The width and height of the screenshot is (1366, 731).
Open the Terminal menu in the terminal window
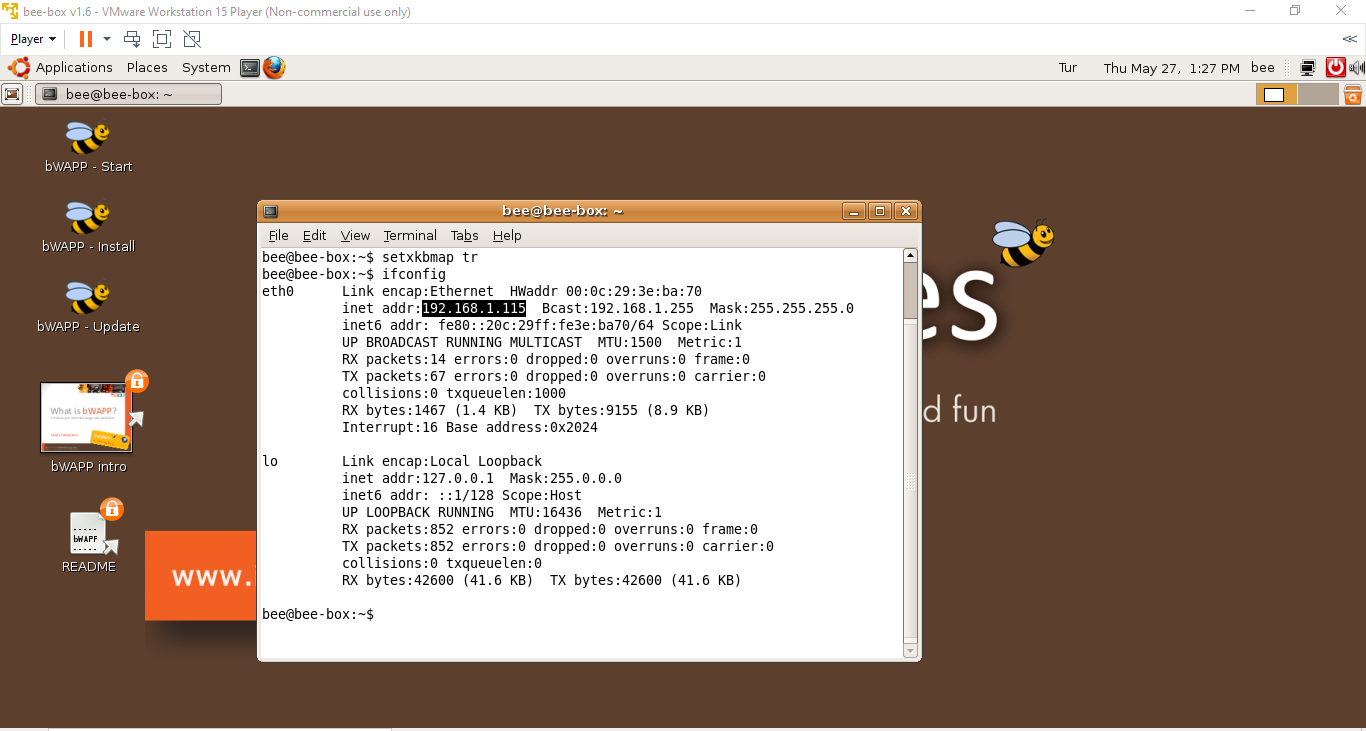(410, 235)
